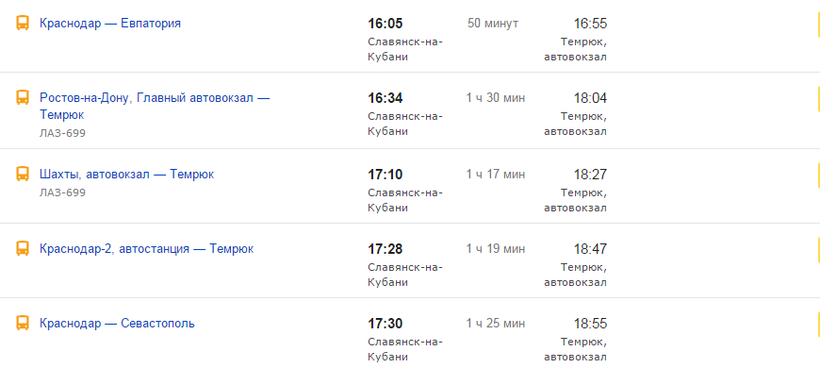Image resolution: width=820 pixels, height=368 pixels.
Task: Open Ростов-на-Дону, Главный автовокзал — Темрюк link
Action: [154, 106]
